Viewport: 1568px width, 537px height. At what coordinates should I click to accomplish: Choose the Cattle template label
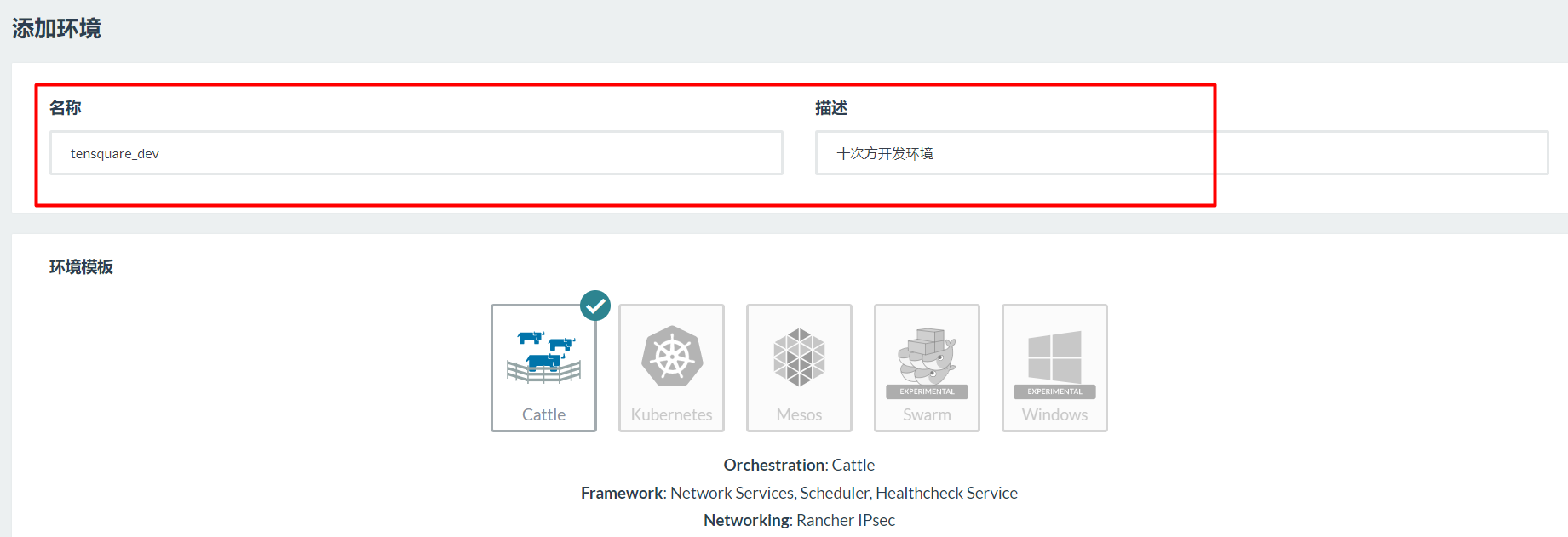(543, 414)
